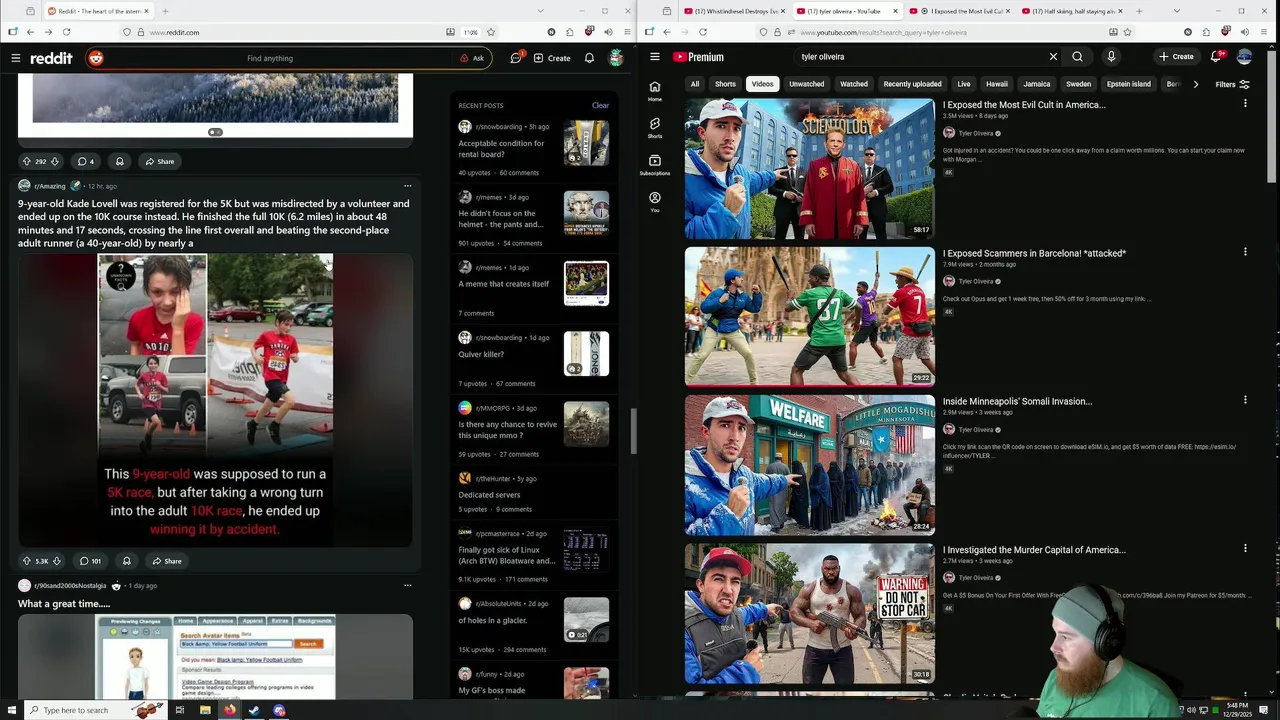Image resolution: width=1280 pixels, height=720 pixels.
Task: Clear the YouTube search query
Action: pyautogui.click(x=1053, y=57)
